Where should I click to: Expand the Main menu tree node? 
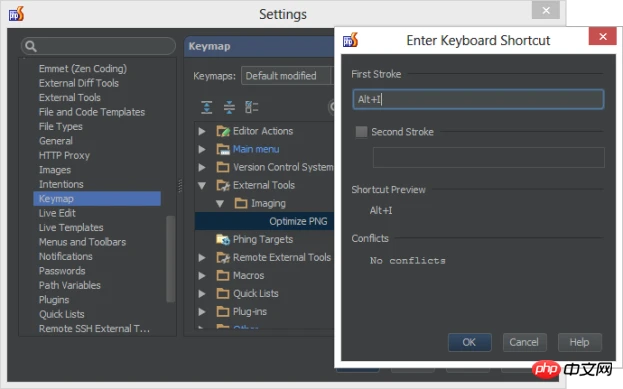[202, 149]
